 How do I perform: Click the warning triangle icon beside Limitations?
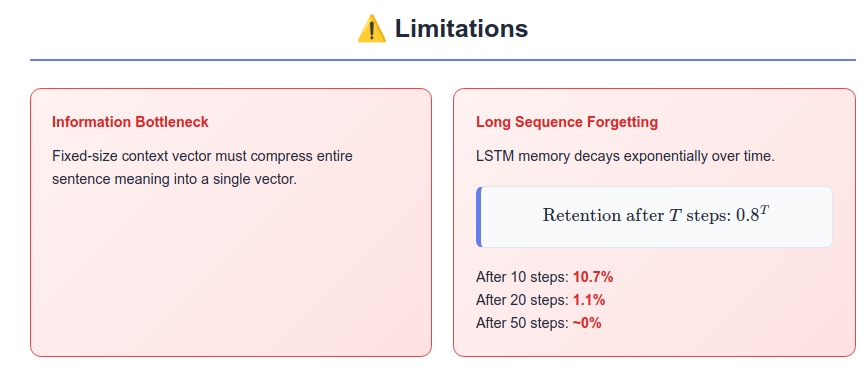coord(372,29)
